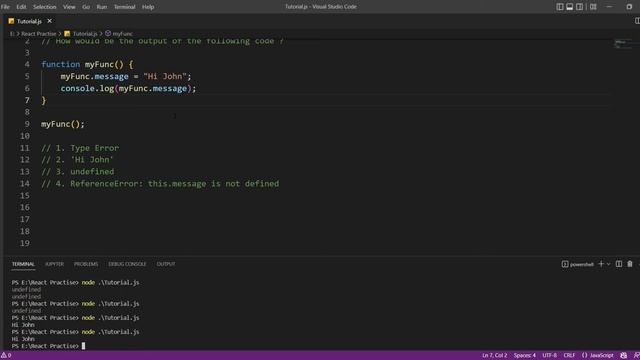Open the View menu

pyautogui.click(x=69, y=7)
